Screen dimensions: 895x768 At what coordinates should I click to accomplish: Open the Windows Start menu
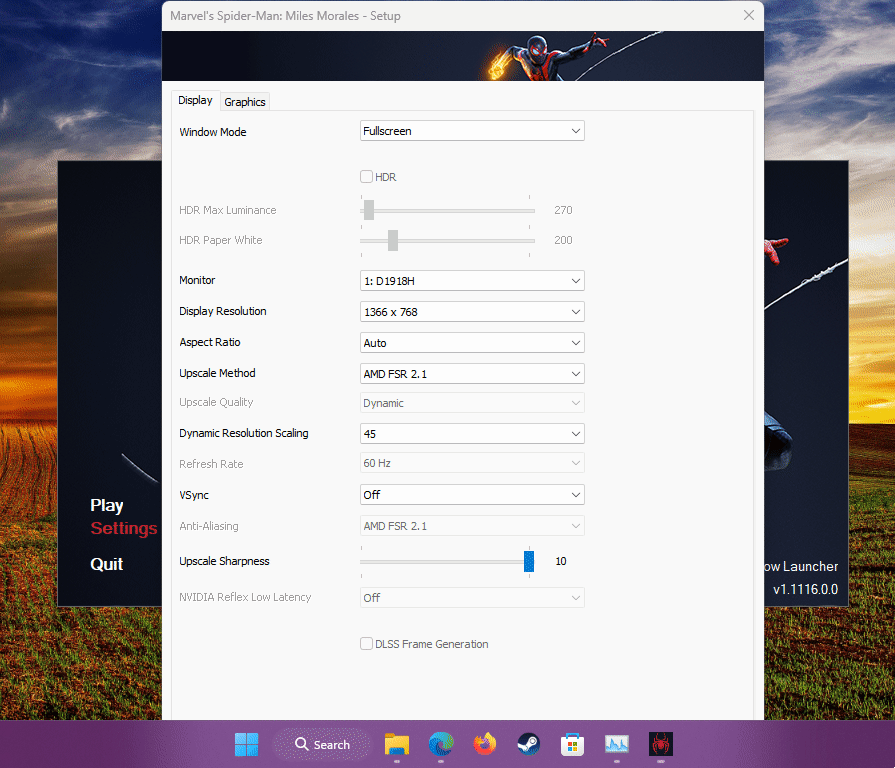tap(247, 744)
